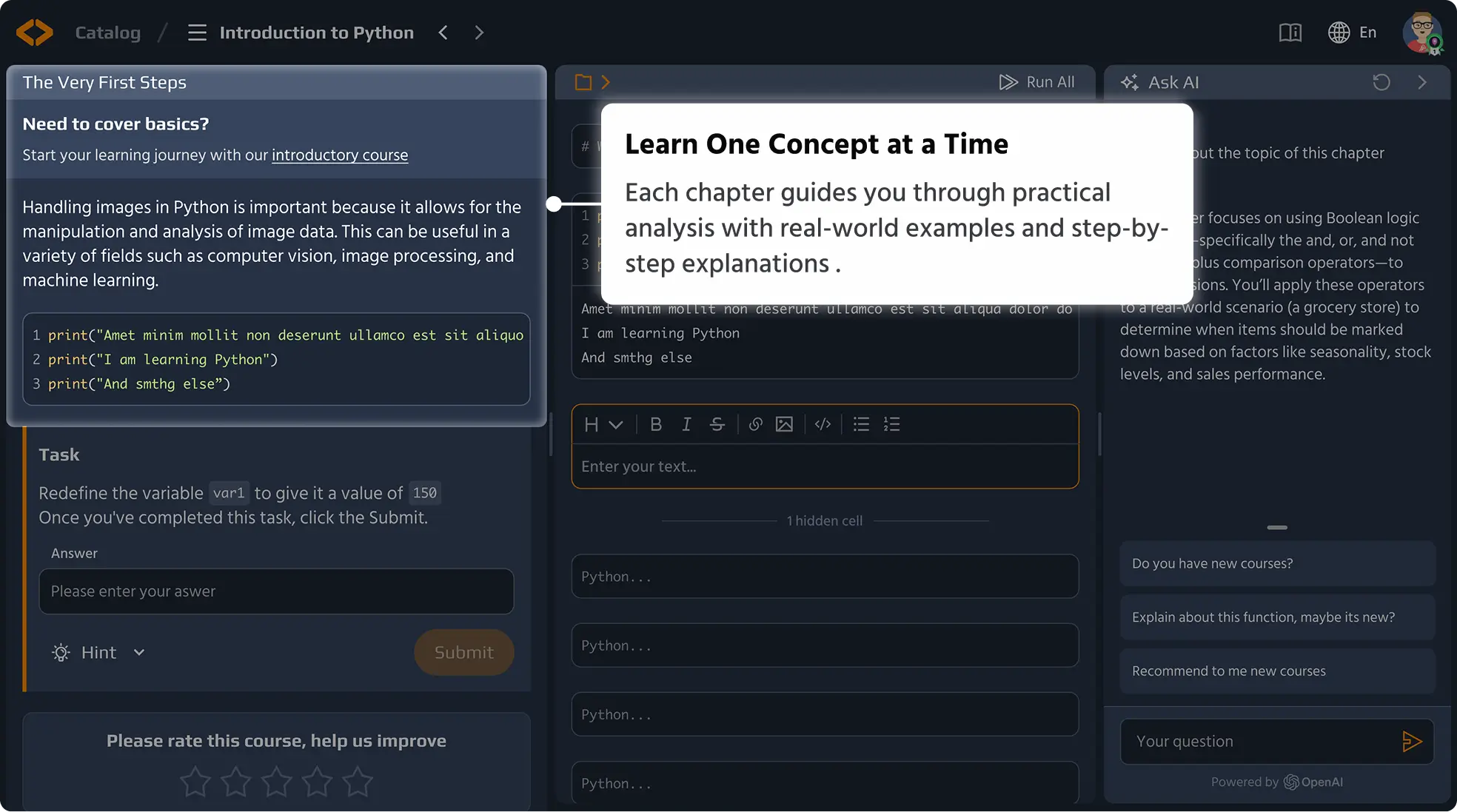Expand the Hint section
The width and height of the screenshot is (1457, 812).
point(98,652)
